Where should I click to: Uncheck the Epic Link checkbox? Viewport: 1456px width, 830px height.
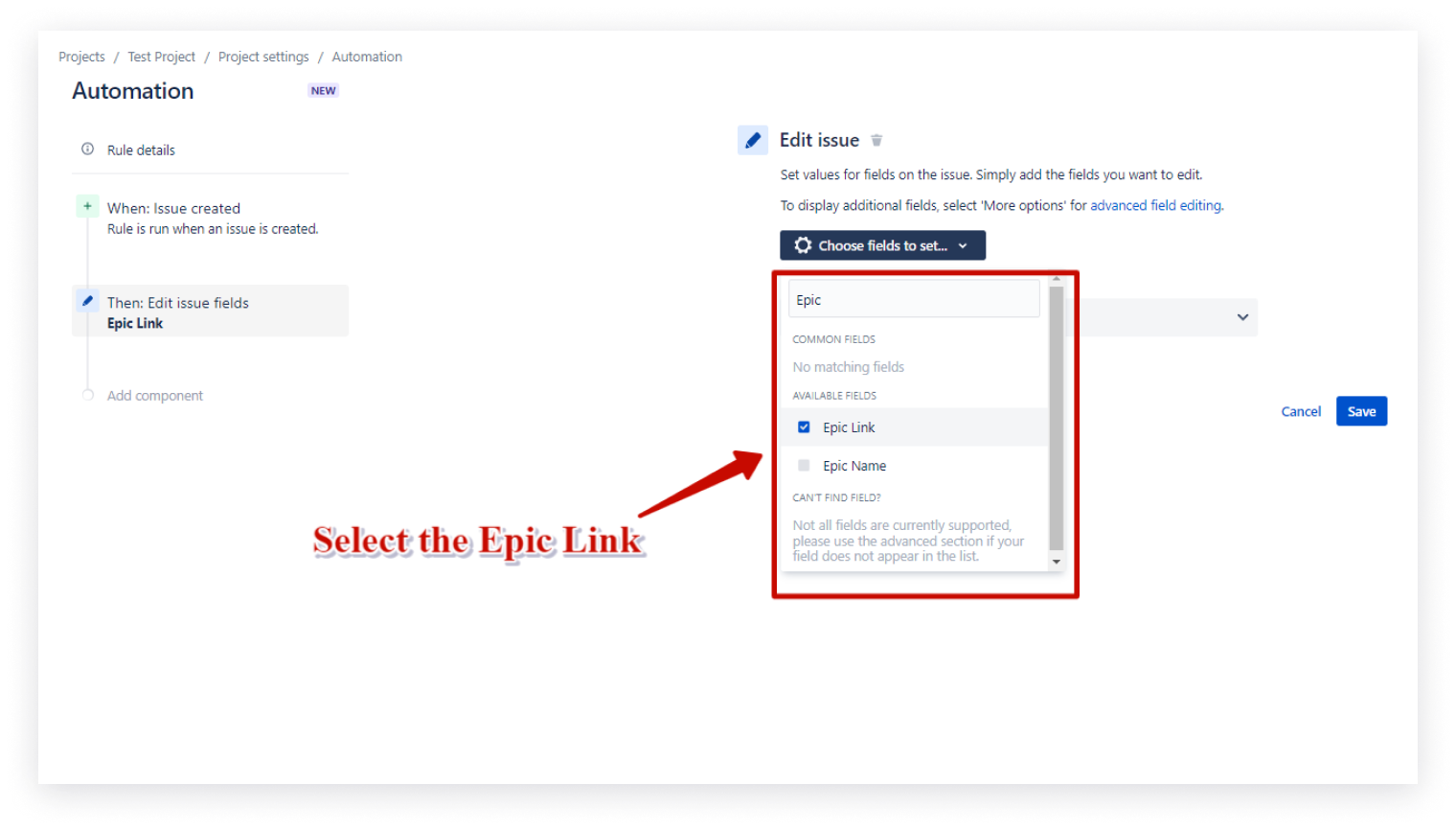[804, 427]
